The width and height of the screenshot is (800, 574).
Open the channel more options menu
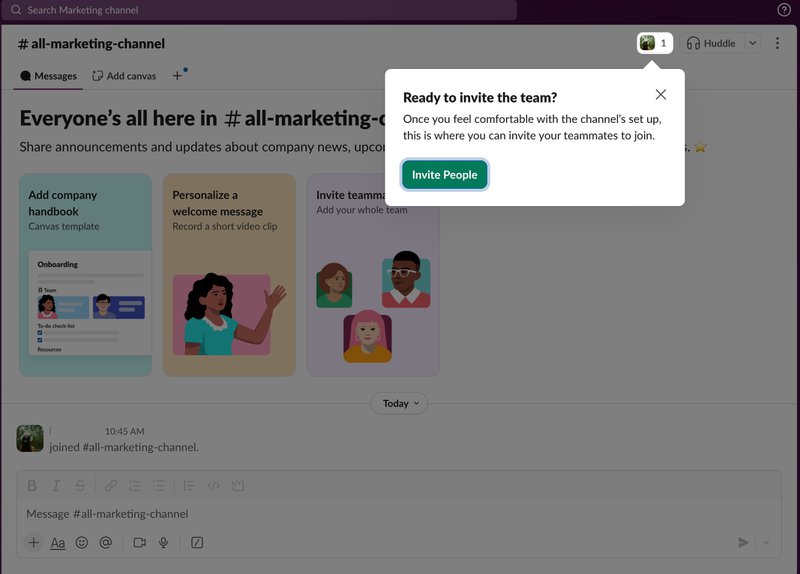pyautogui.click(x=777, y=43)
